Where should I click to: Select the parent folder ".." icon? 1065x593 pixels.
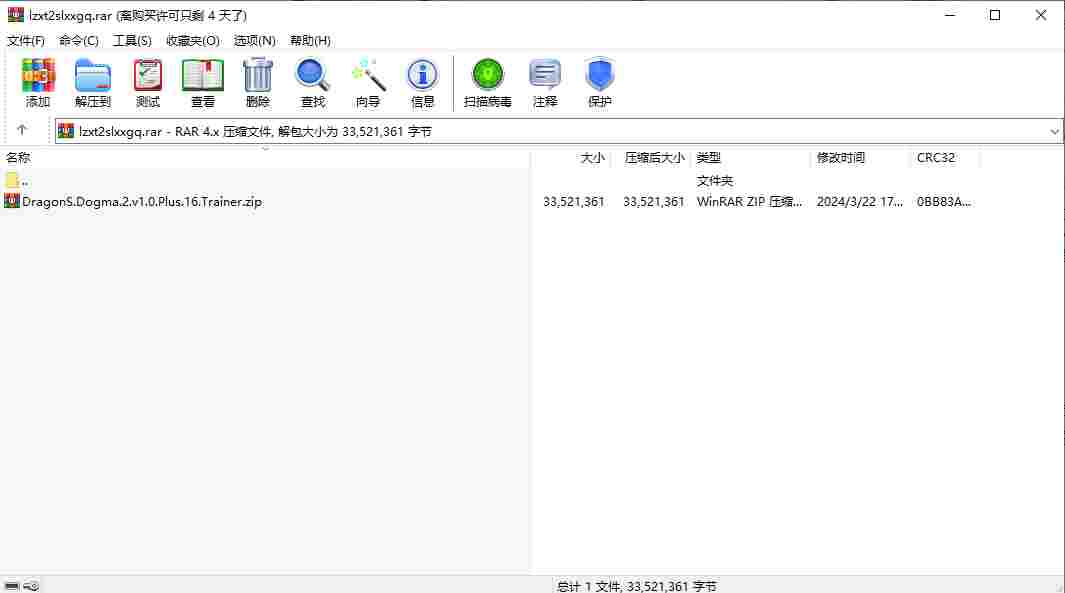(x=12, y=181)
